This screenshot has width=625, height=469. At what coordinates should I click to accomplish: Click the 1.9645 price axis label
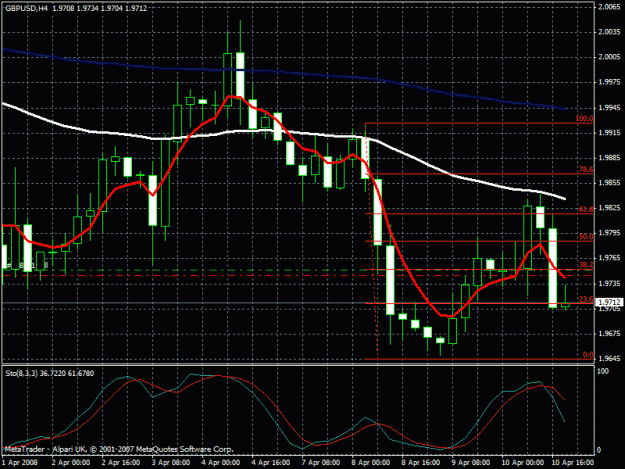(609, 359)
